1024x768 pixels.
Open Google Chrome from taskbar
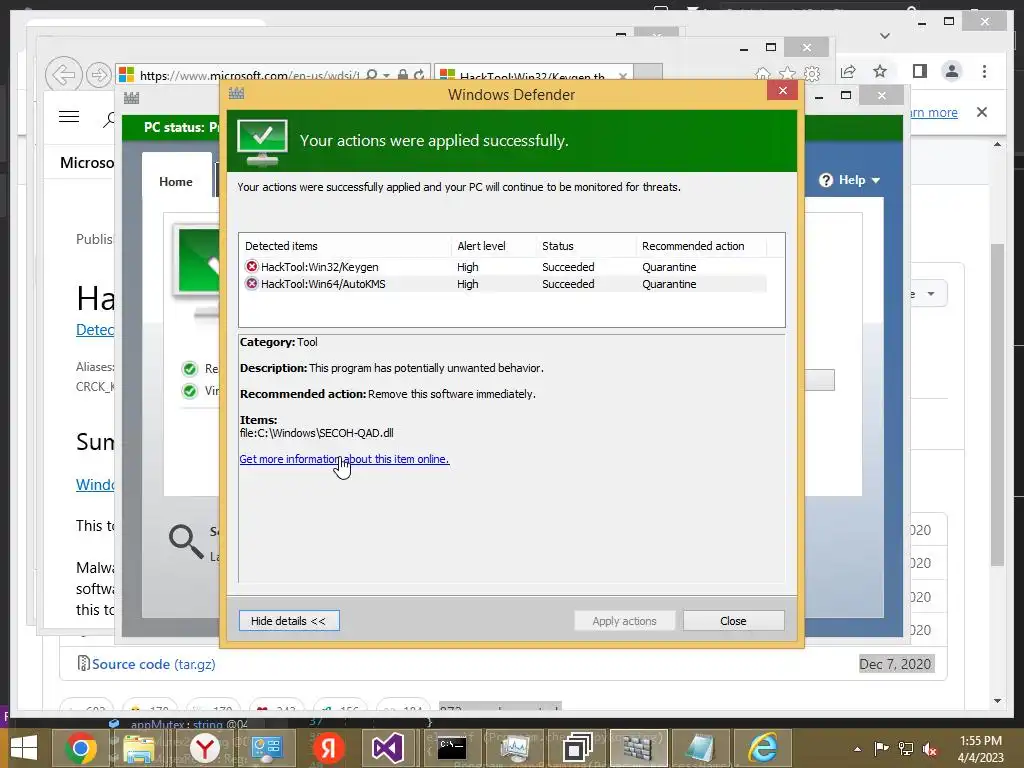coord(80,748)
